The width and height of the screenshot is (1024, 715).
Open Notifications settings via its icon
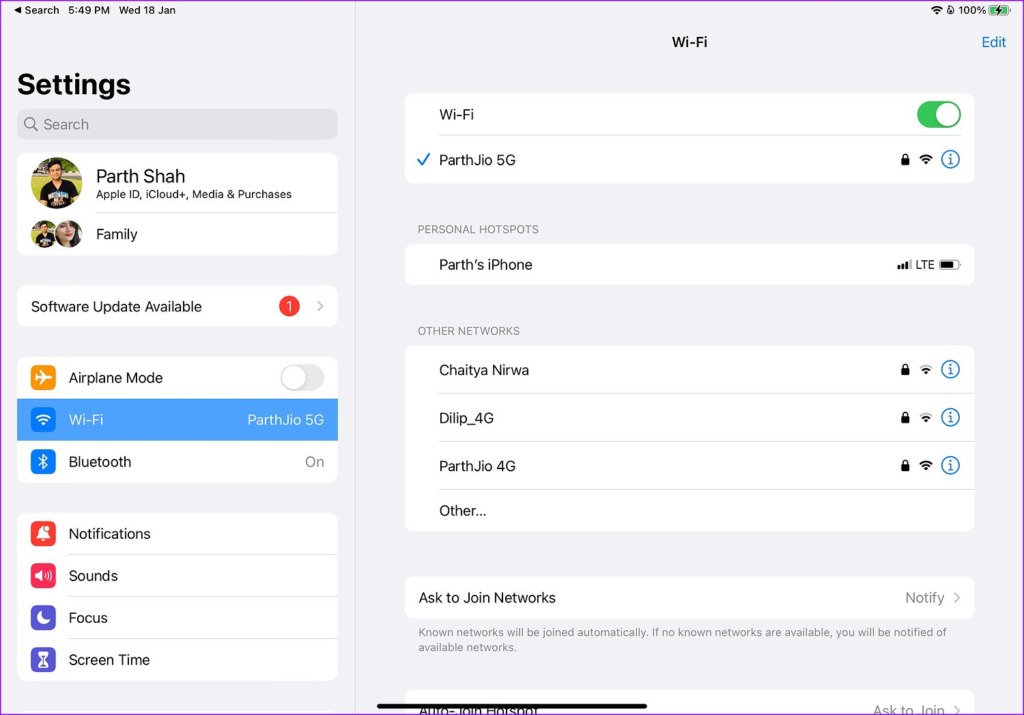42,533
